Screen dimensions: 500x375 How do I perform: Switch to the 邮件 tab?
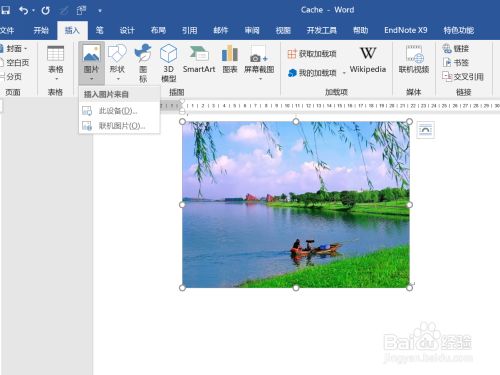(221, 30)
